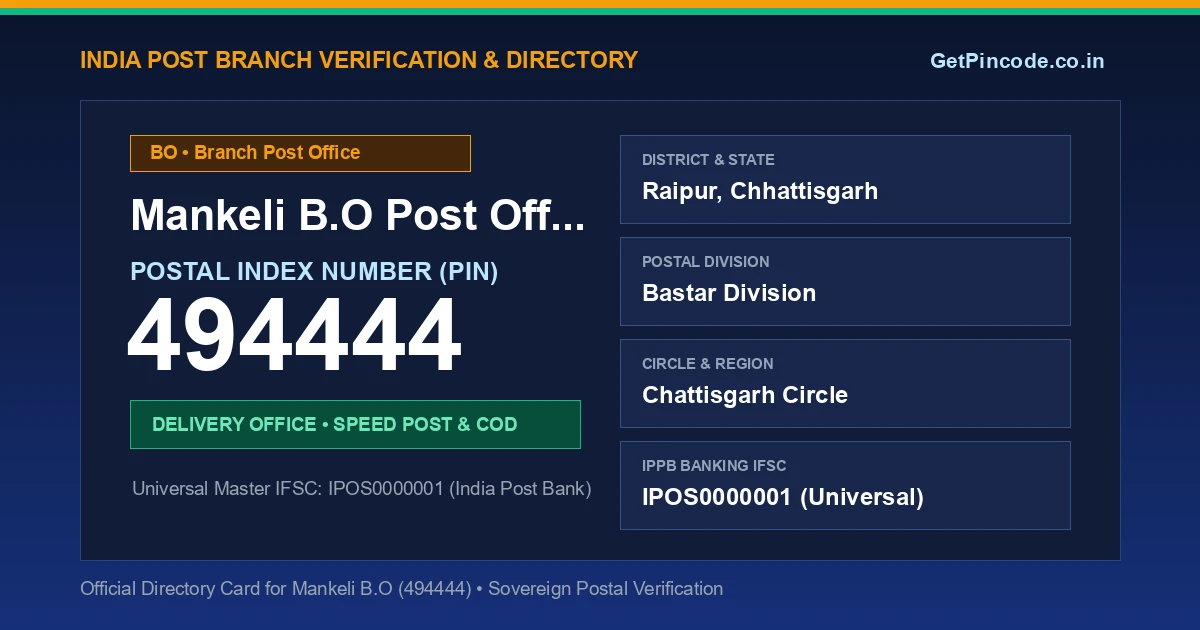Click the GetPincode.co.in site link

pyautogui.click(x=1017, y=61)
